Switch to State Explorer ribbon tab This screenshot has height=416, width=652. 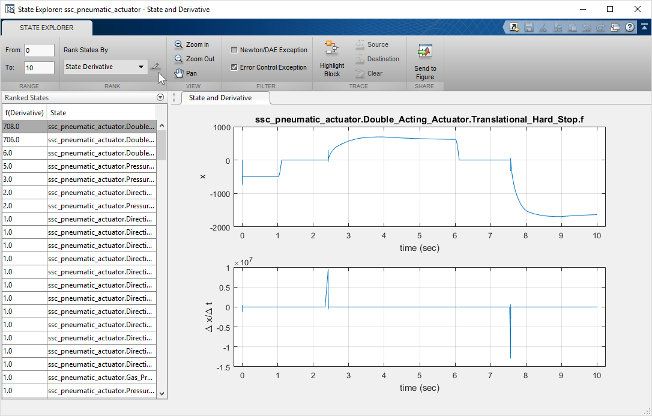45,28
